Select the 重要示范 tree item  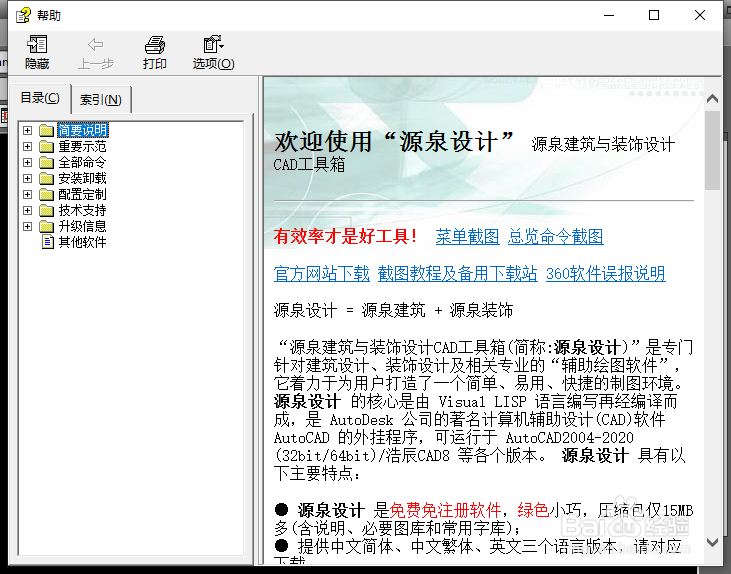point(83,146)
